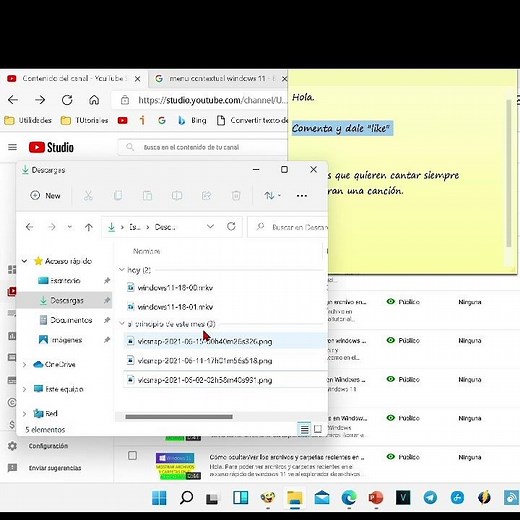Click the studio.youtube.com address bar
Screen dimensions: 520x520
[200, 100]
